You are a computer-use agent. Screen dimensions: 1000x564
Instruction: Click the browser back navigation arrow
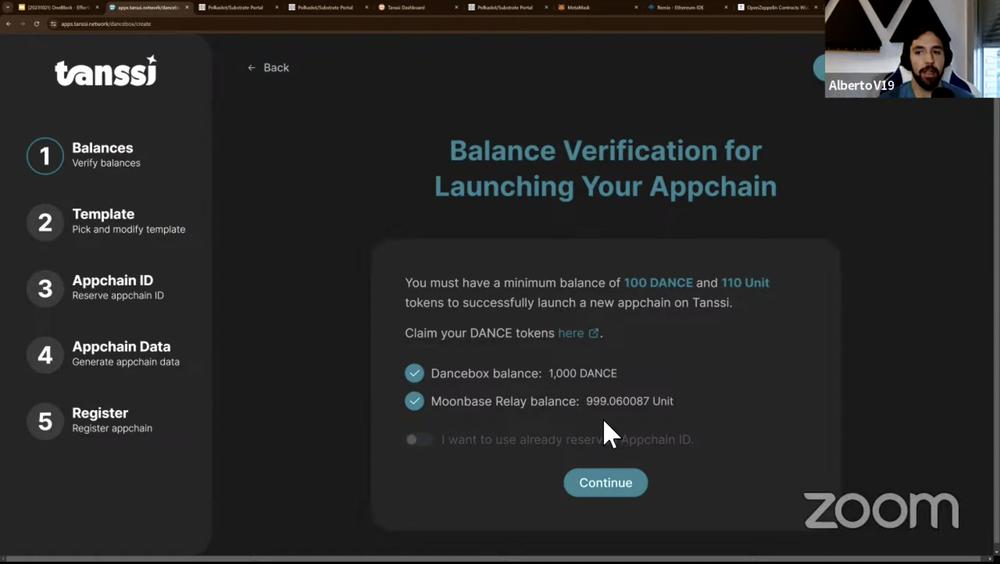click(8, 24)
